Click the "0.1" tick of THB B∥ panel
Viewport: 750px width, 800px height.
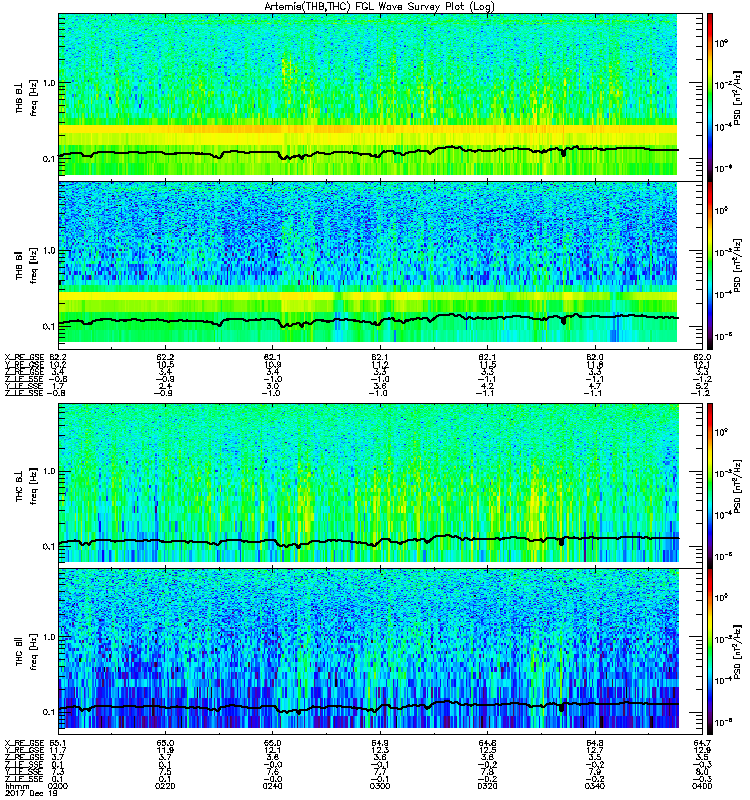point(48,326)
